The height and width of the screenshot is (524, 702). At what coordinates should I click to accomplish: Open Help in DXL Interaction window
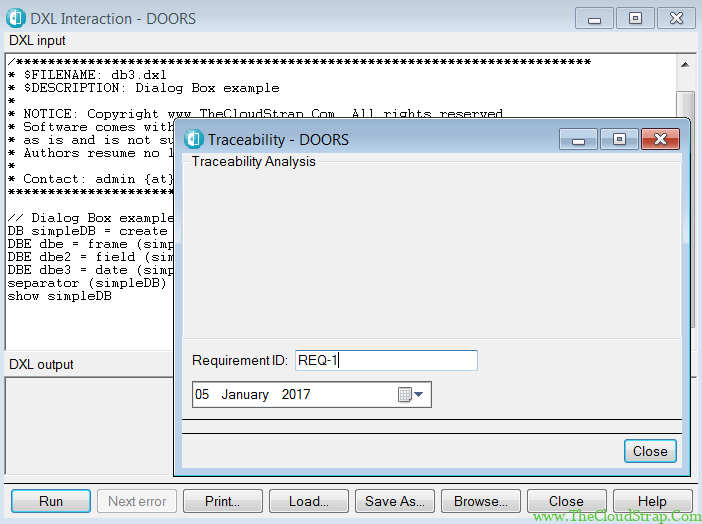(652, 501)
